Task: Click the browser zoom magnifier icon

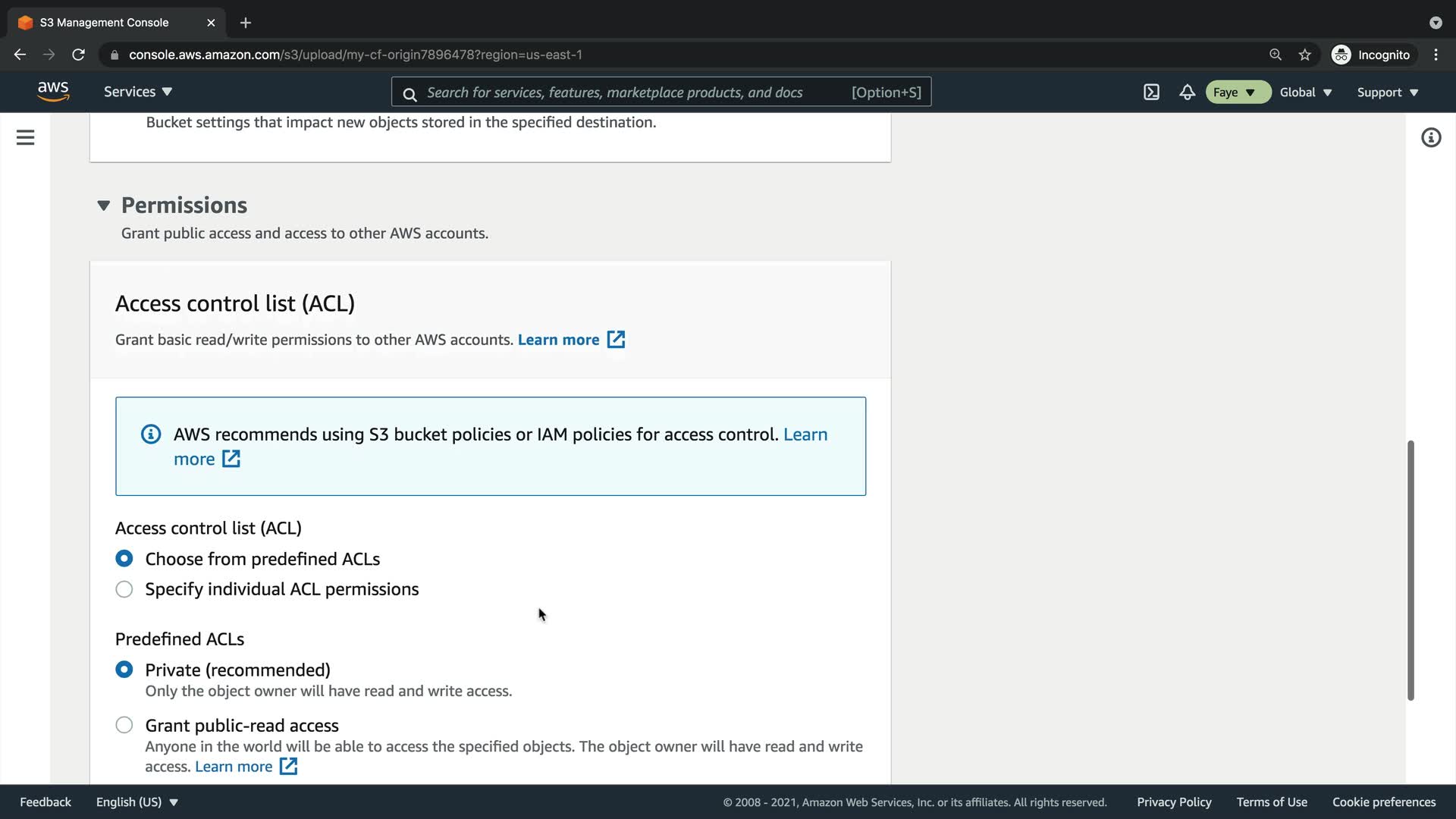Action: pyautogui.click(x=1275, y=55)
